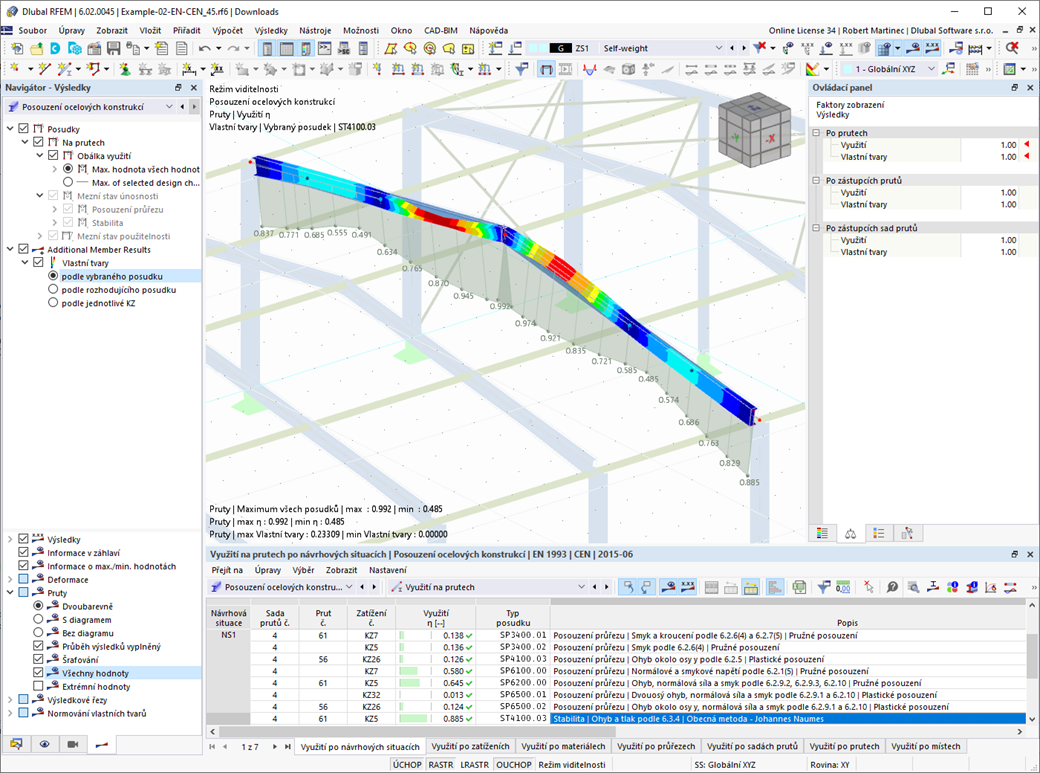The height and width of the screenshot is (773, 1040).
Task: Click the help question mark icon in table toolbar
Action: [x=892, y=587]
